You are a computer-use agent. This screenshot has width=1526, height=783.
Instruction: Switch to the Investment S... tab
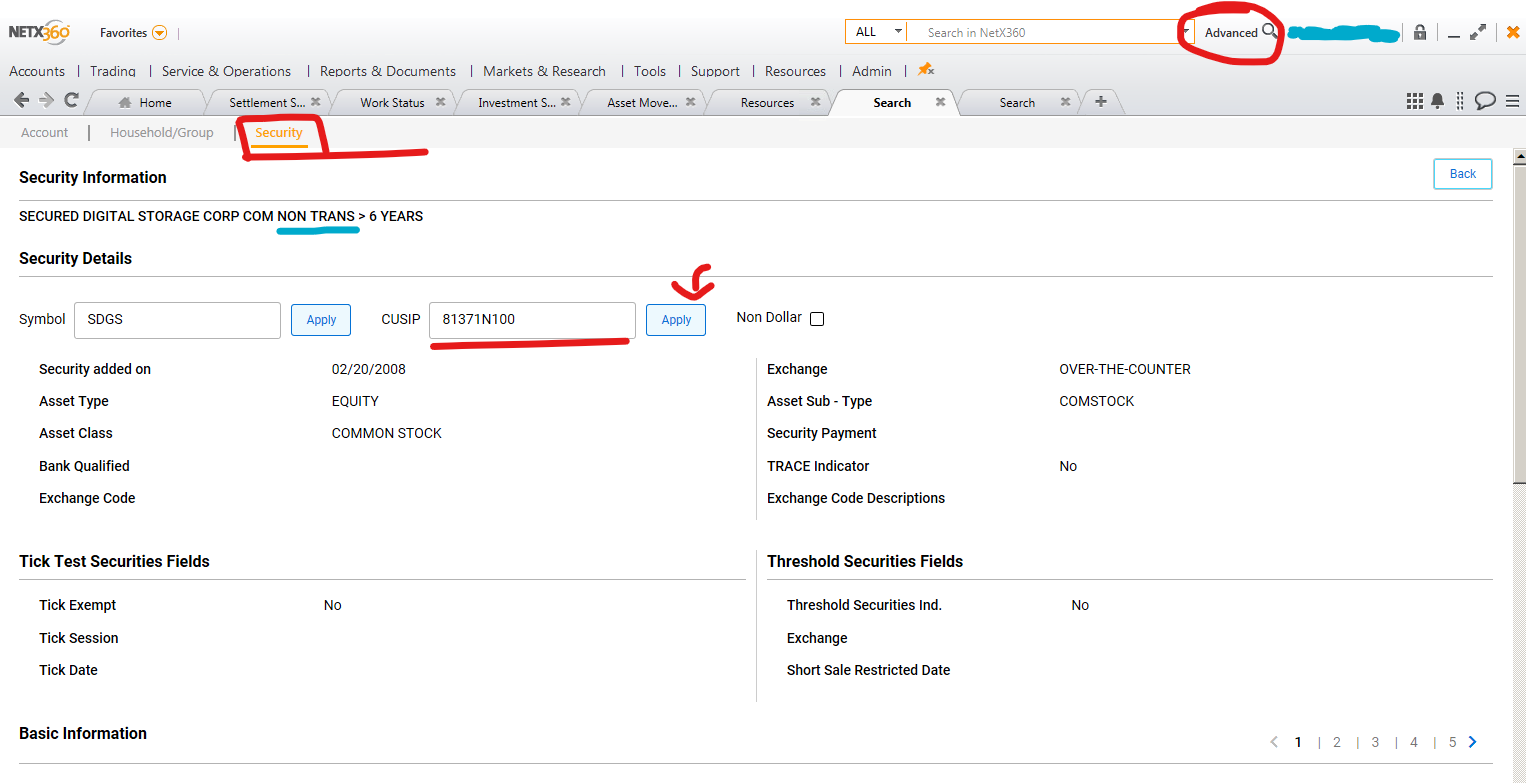coord(516,102)
